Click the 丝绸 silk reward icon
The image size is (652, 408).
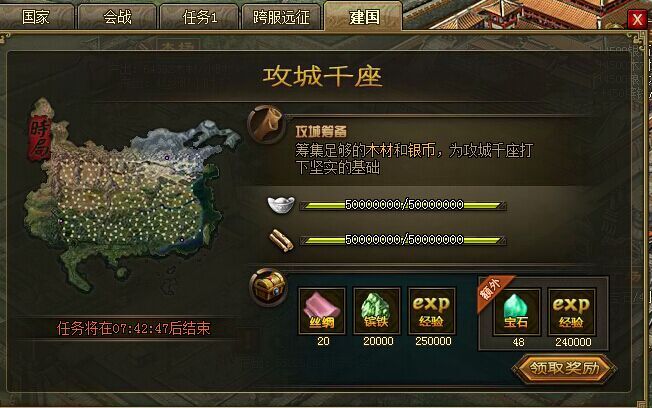click(x=322, y=311)
